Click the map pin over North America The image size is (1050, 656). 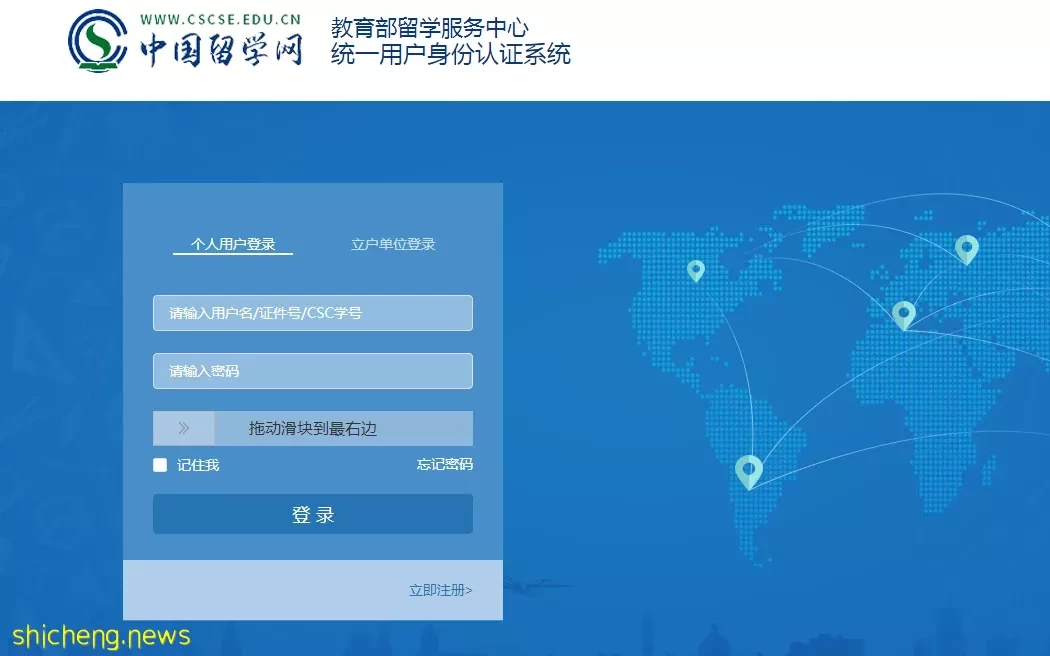(696, 270)
